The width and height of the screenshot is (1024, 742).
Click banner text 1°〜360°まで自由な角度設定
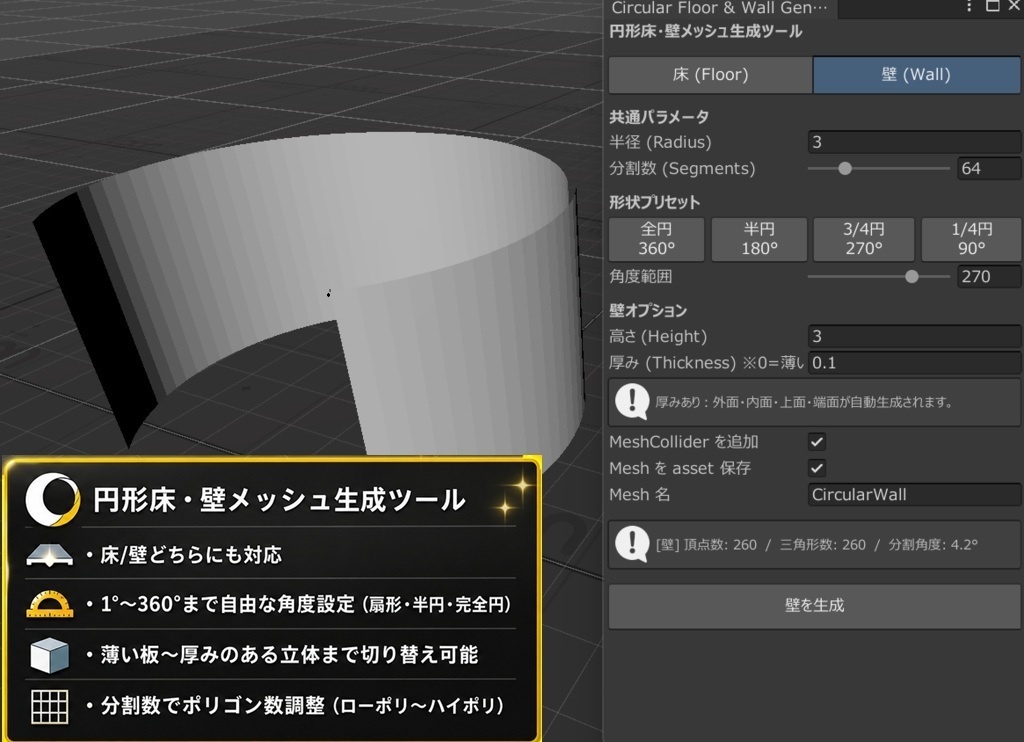[x=227, y=604]
